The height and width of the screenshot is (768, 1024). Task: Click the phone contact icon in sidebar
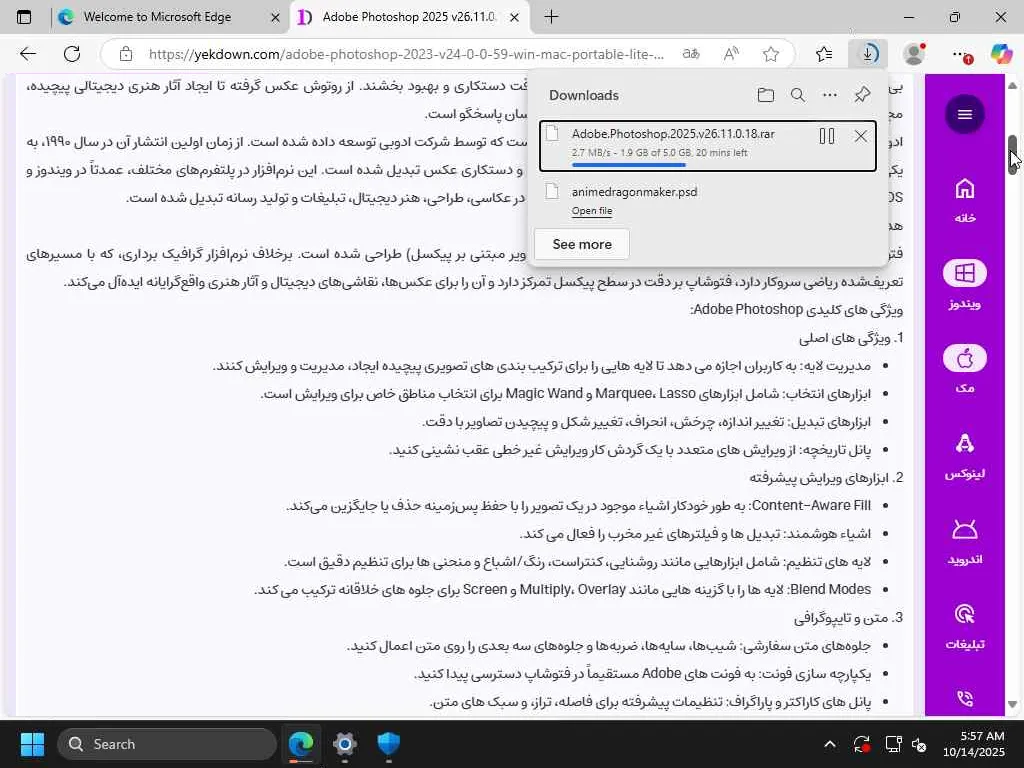965,699
